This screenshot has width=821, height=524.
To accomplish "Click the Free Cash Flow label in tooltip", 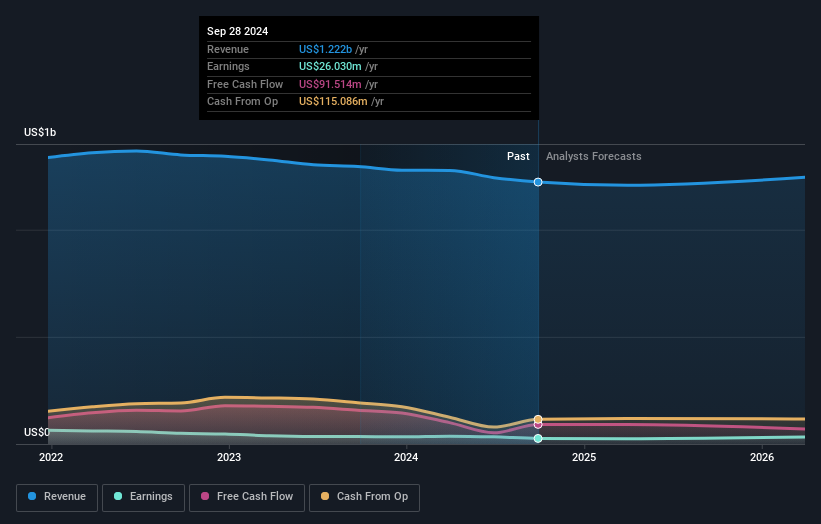I will pyautogui.click(x=245, y=84).
